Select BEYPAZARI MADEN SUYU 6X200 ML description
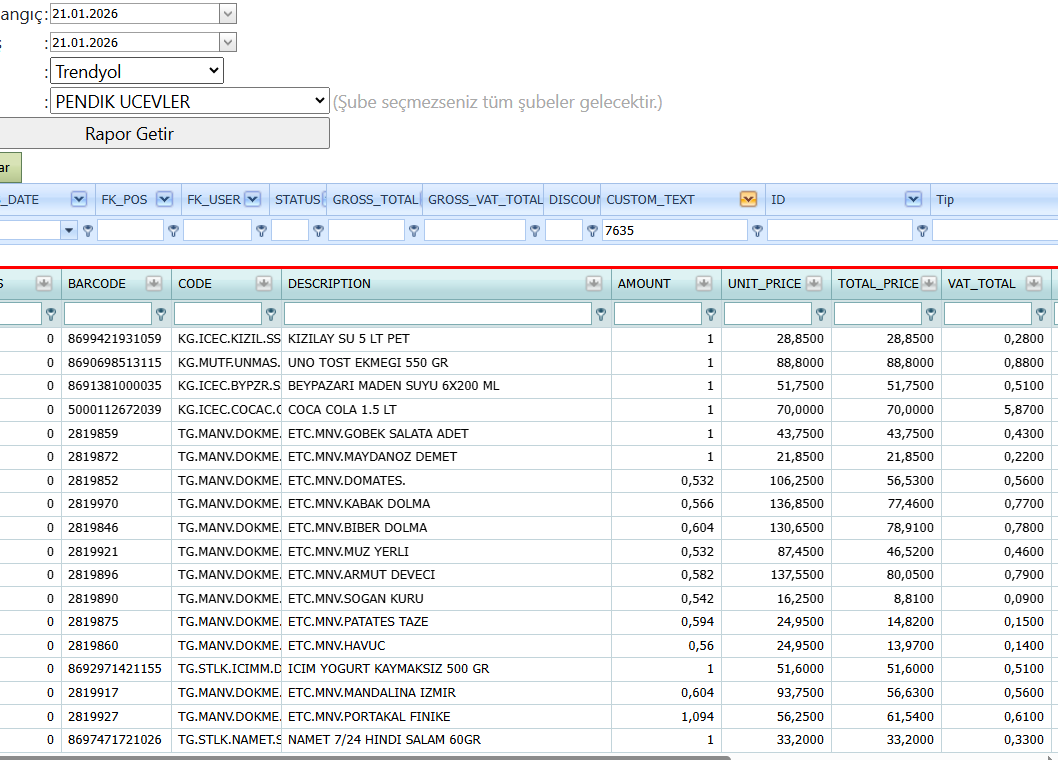Viewport: 1058px width, 760px height. pyautogui.click(x=393, y=386)
